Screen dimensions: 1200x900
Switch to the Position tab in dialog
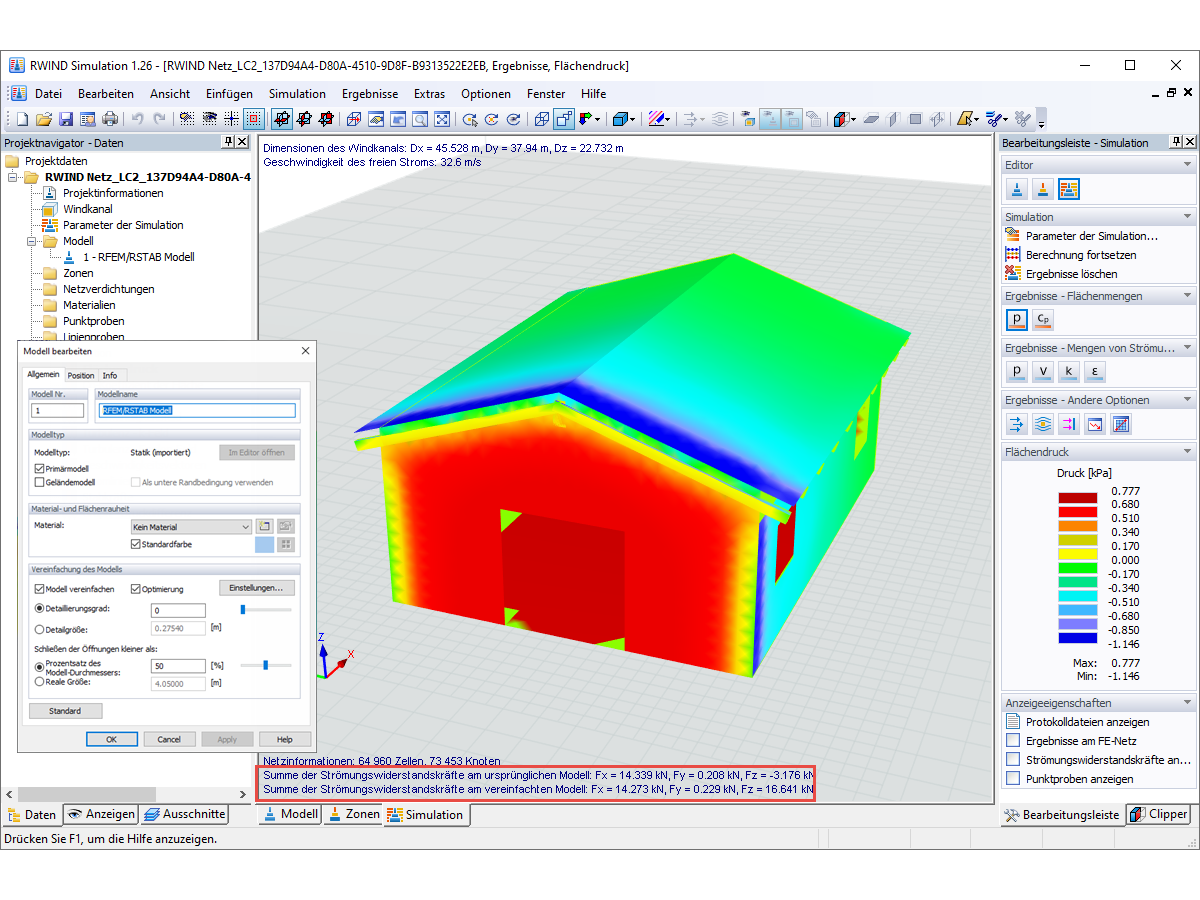point(81,375)
